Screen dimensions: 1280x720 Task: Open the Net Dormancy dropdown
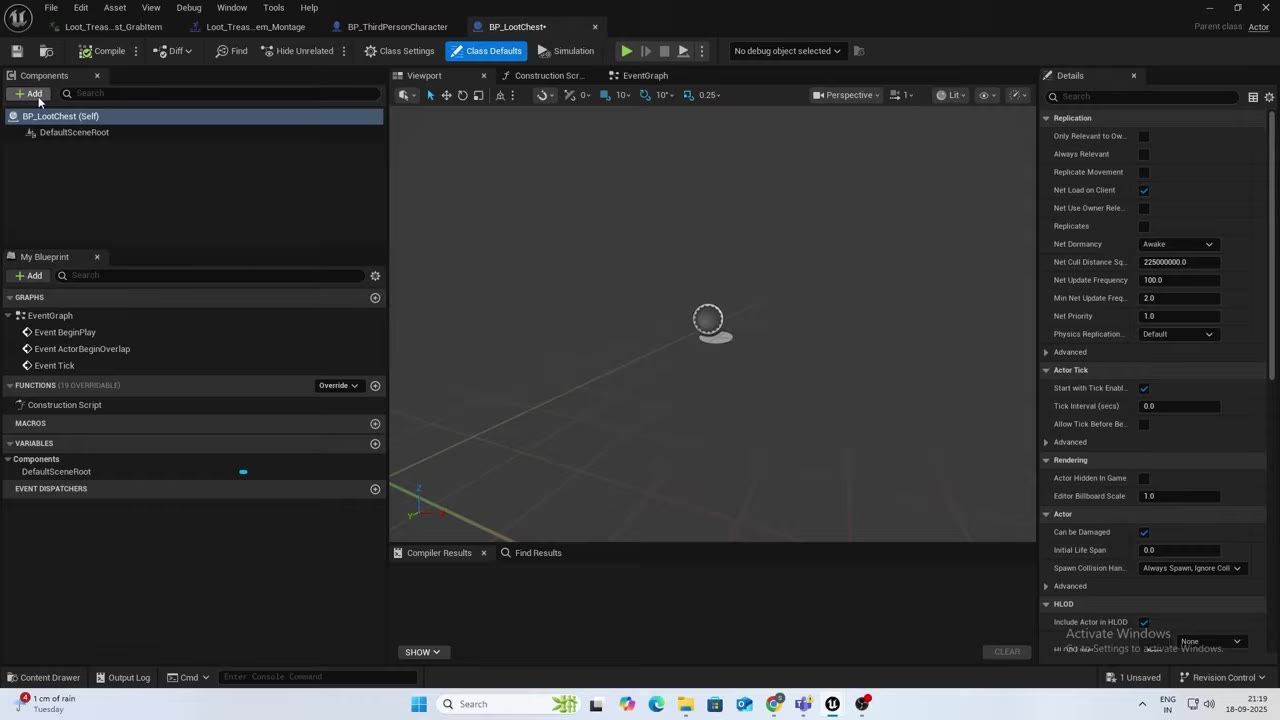[x=1178, y=244]
